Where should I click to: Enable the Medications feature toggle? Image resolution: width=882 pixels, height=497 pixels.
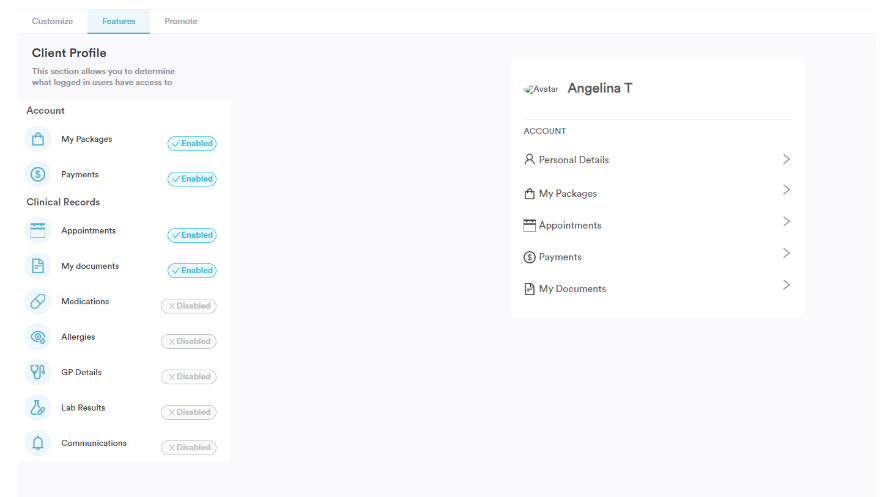[x=189, y=306]
